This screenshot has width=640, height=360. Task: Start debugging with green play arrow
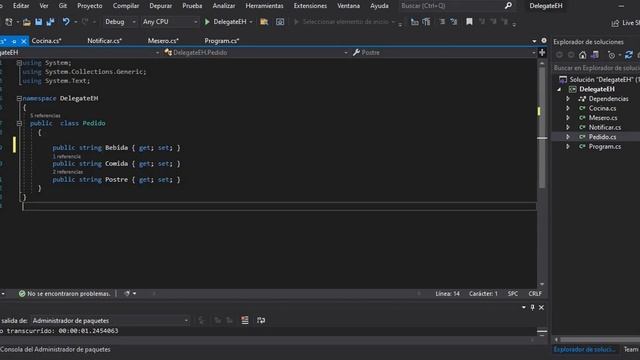point(207,22)
